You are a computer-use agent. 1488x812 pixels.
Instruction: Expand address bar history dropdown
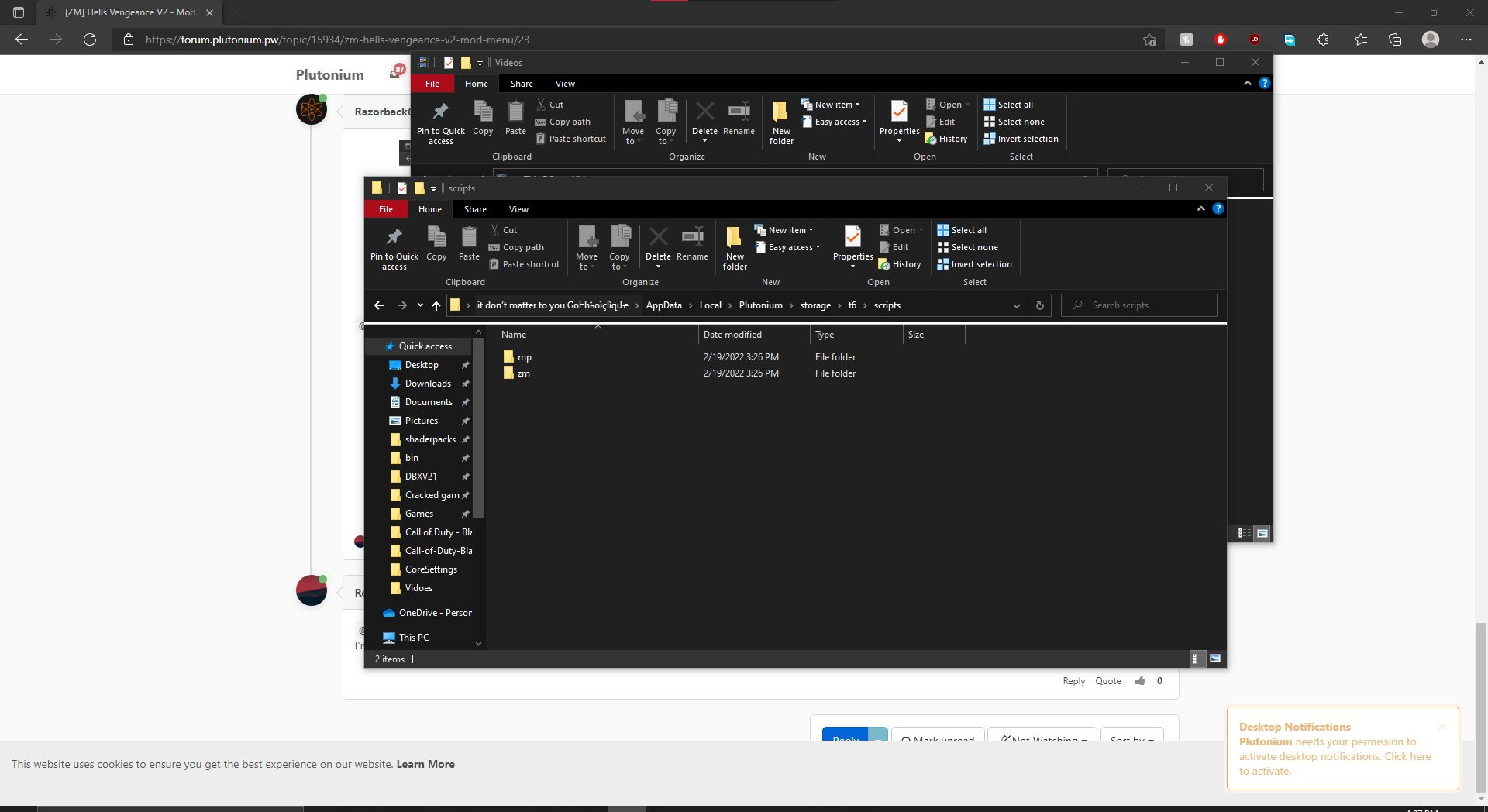pyautogui.click(x=1017, y=305)
